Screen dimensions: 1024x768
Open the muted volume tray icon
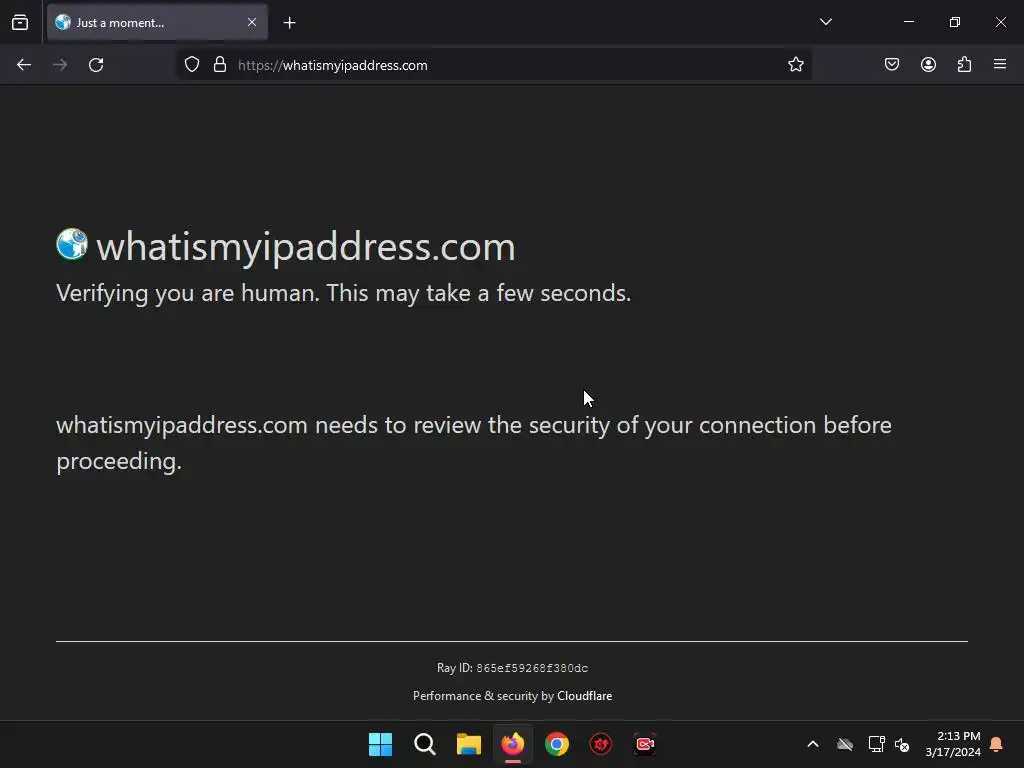click(902, 744)
